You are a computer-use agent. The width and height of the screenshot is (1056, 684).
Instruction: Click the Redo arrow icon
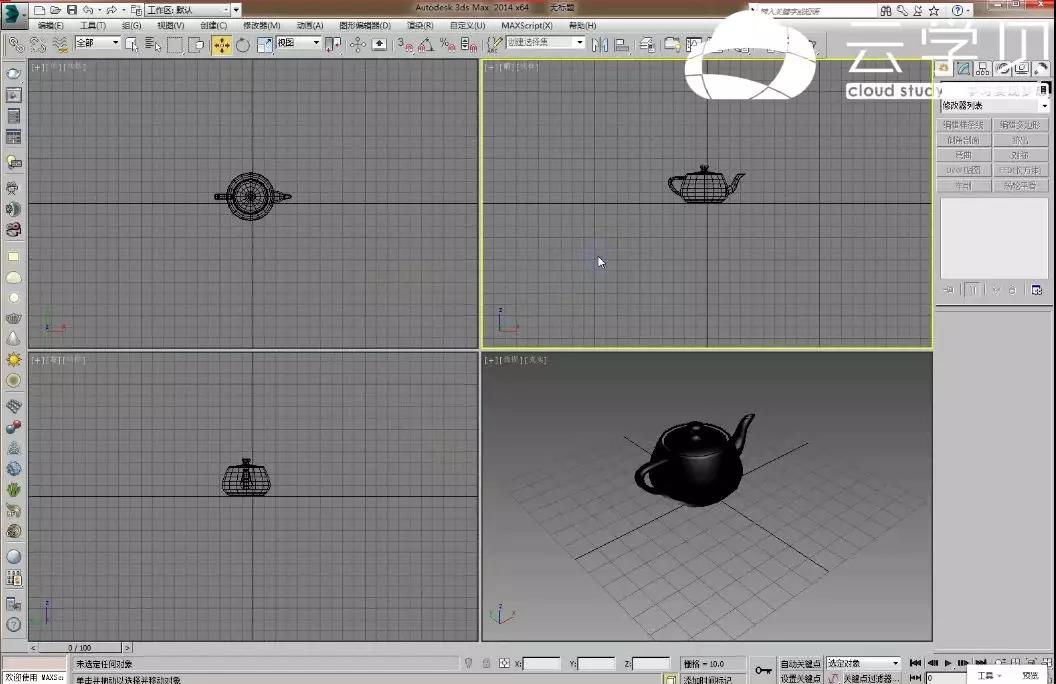(x=112, y=10)
